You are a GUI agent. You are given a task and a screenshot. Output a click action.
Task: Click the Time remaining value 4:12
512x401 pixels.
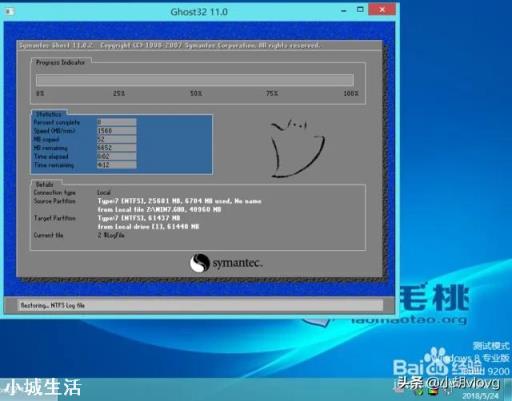click(117, 165)
